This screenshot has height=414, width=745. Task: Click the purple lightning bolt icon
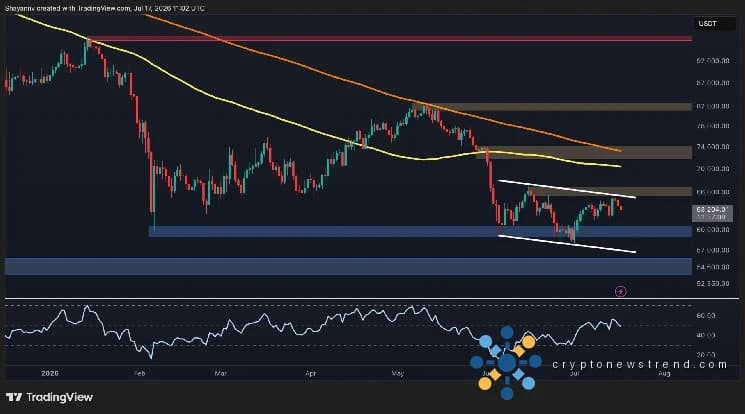coord(621,291)
